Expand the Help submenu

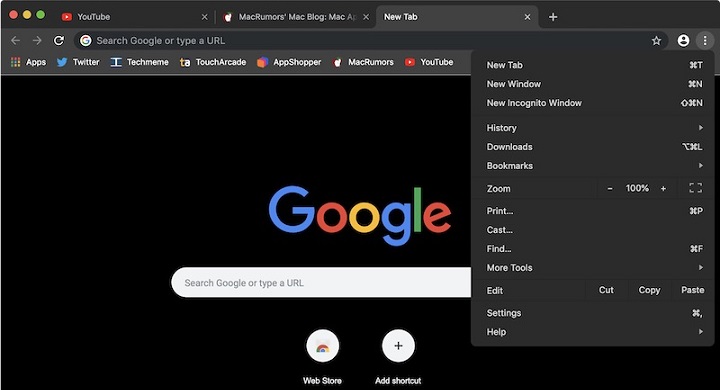point(592,332)
